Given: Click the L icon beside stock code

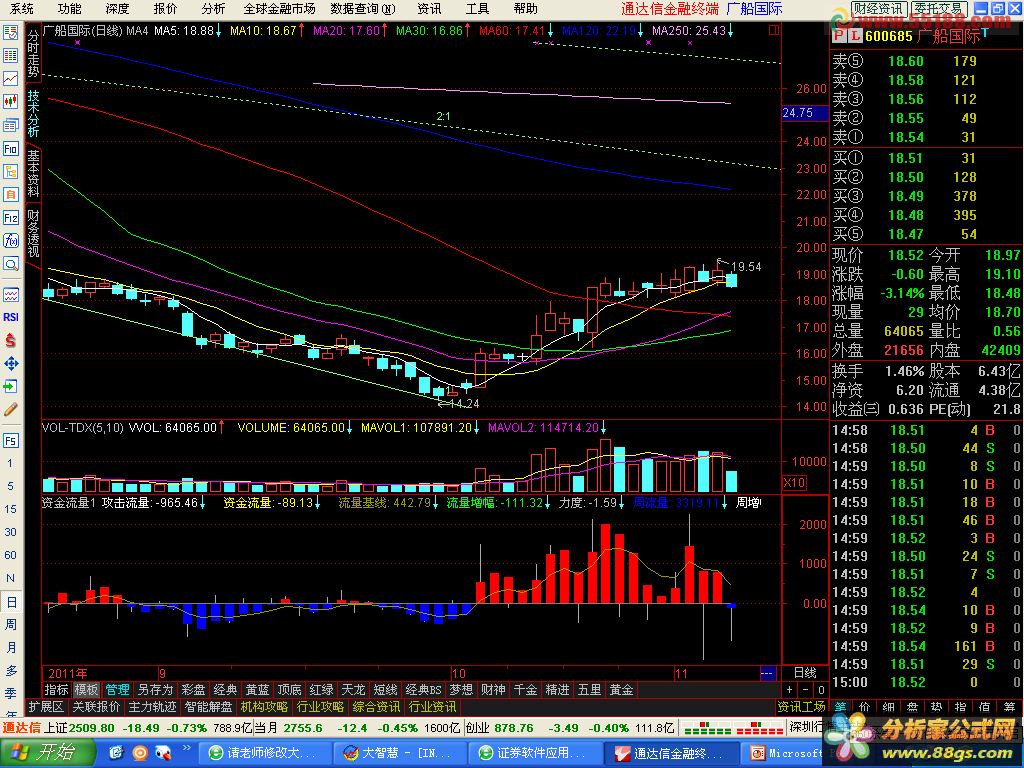Looking at the screenshot, I should tap(854, 36).
